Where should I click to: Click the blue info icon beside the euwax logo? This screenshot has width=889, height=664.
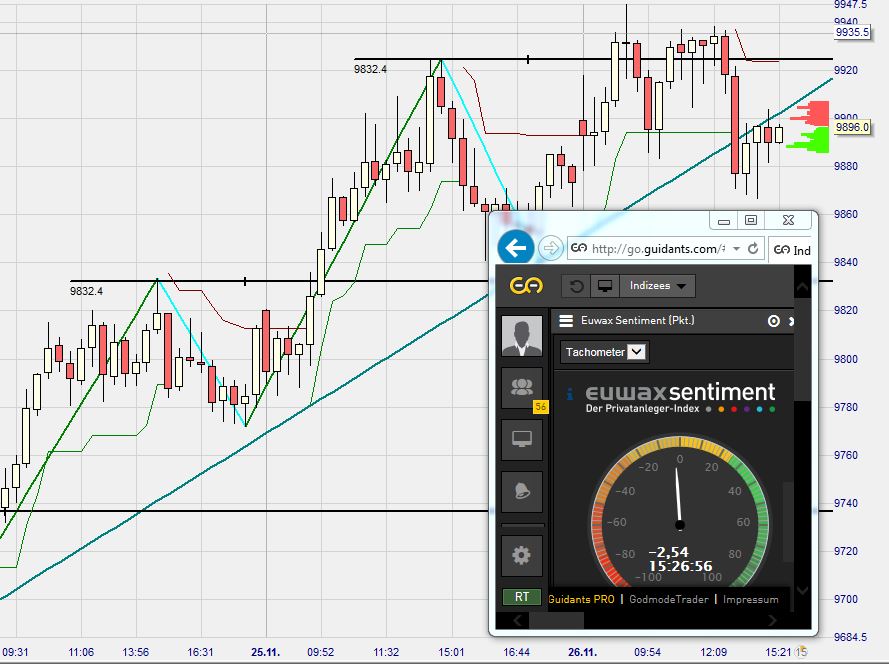[570, 393]
